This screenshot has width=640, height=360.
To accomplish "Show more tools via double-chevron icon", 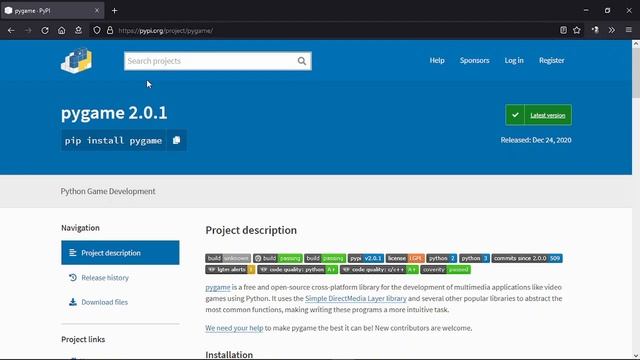I will pos(611,30).
